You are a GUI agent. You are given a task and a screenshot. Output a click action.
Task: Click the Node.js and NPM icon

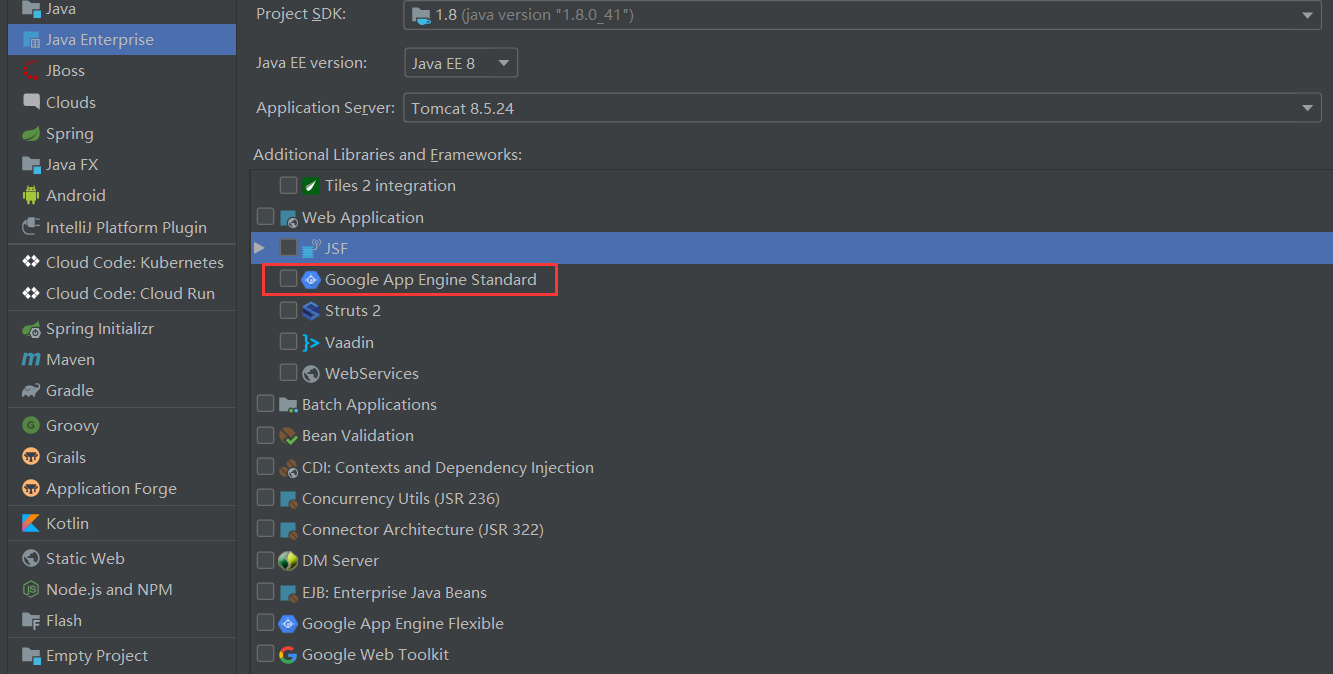(31, 590)
